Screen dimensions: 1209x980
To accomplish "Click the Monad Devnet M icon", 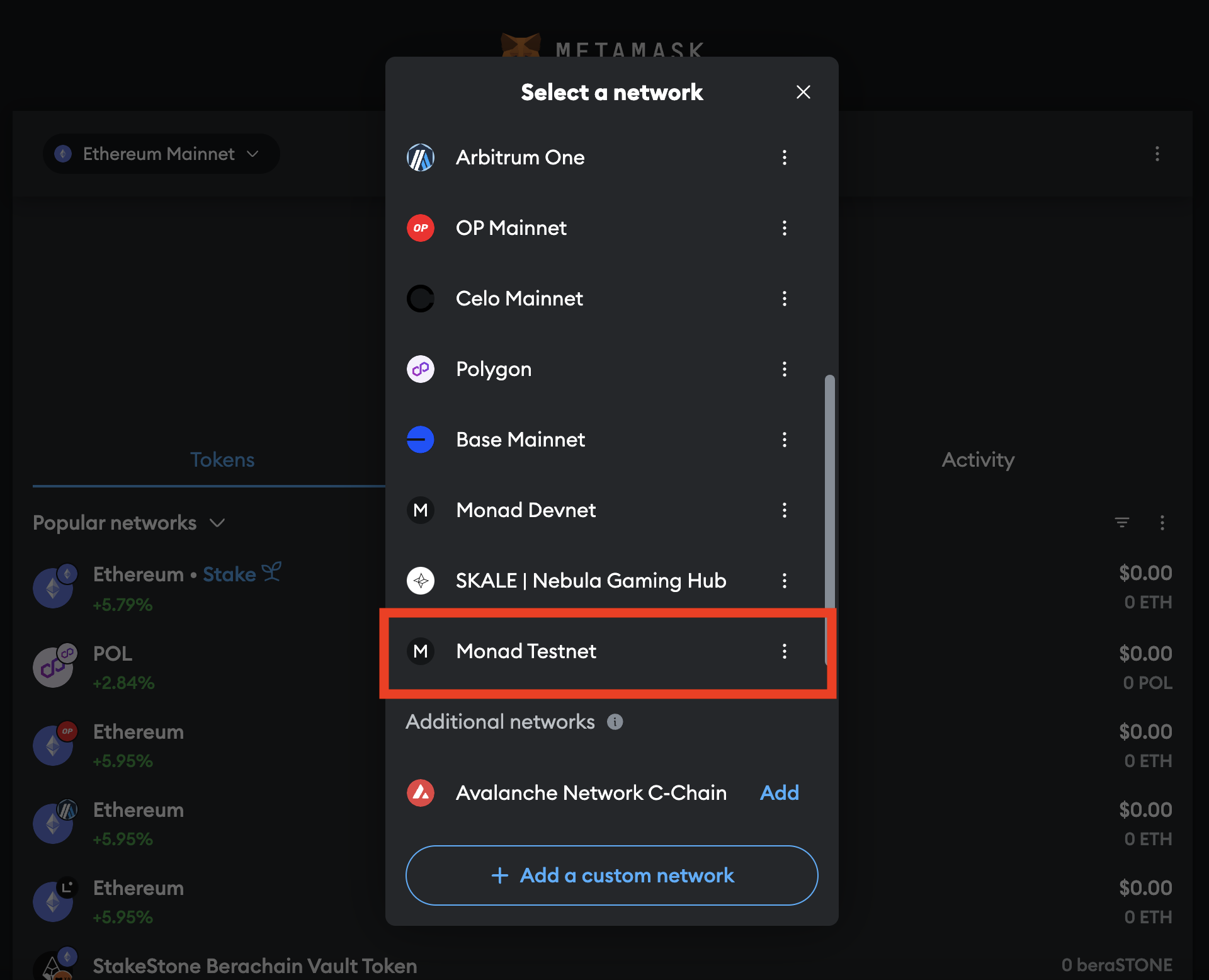I will (x=421, y=510).
